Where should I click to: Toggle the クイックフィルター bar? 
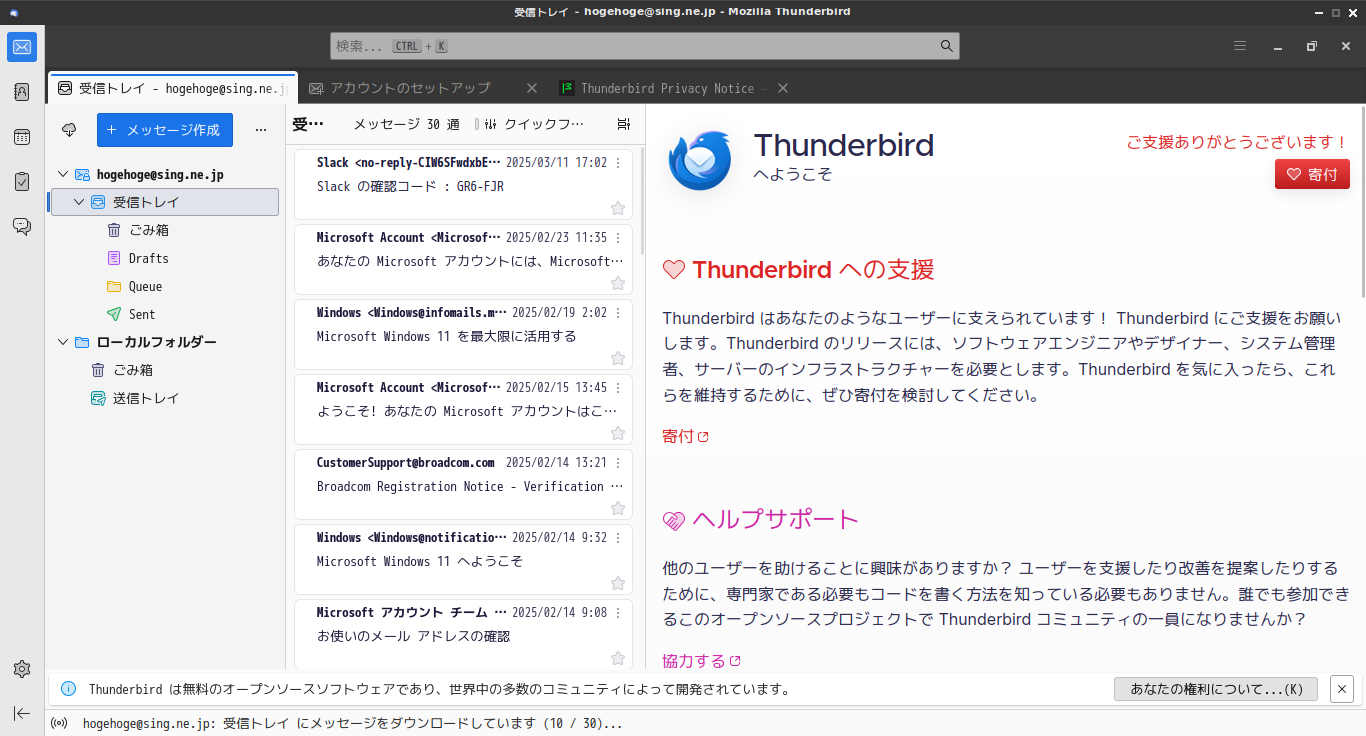(x=534, y=124)
